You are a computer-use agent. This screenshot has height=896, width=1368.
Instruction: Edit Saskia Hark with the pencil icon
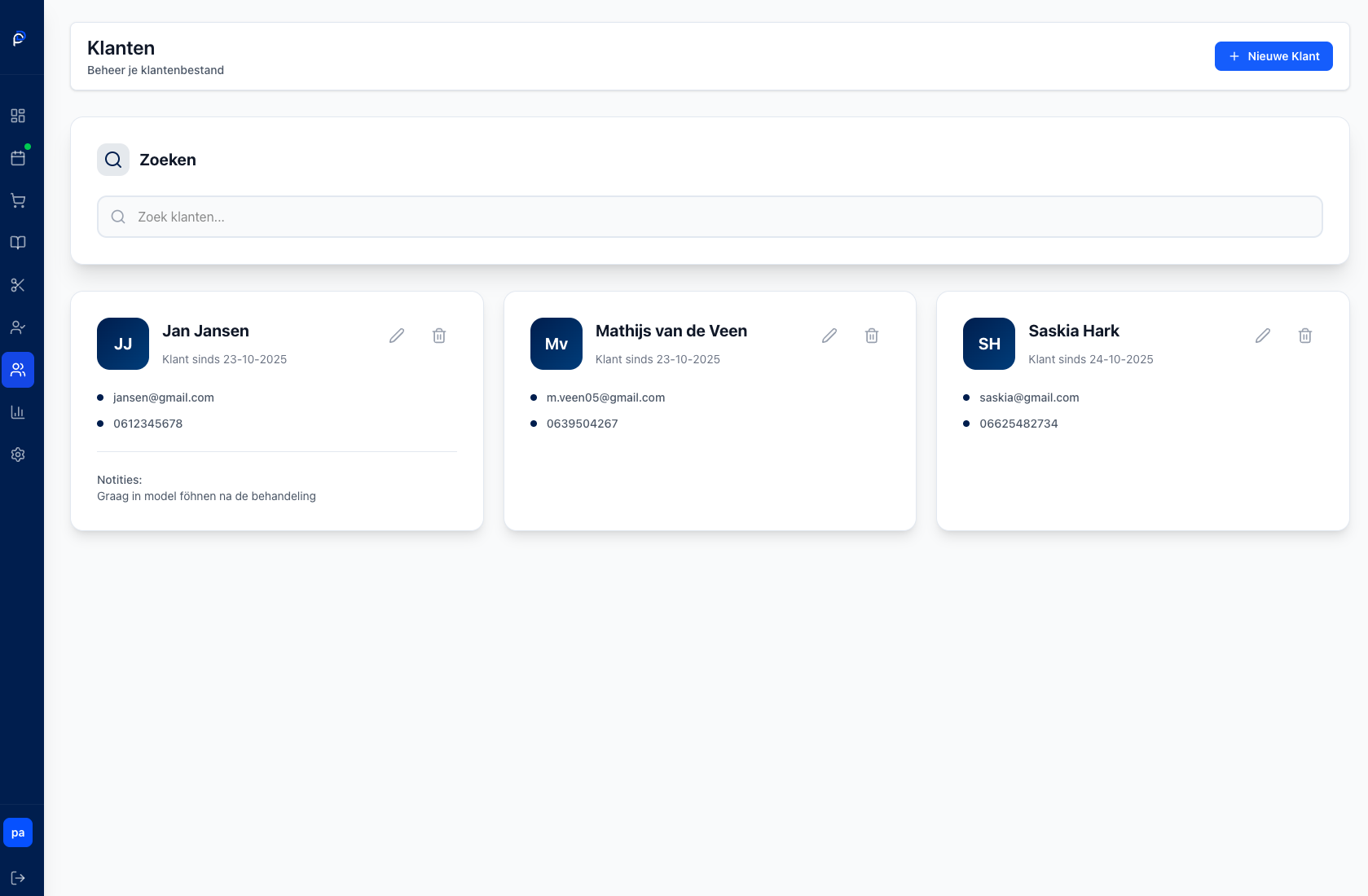pyautogui.click(x=1263, y=336)
